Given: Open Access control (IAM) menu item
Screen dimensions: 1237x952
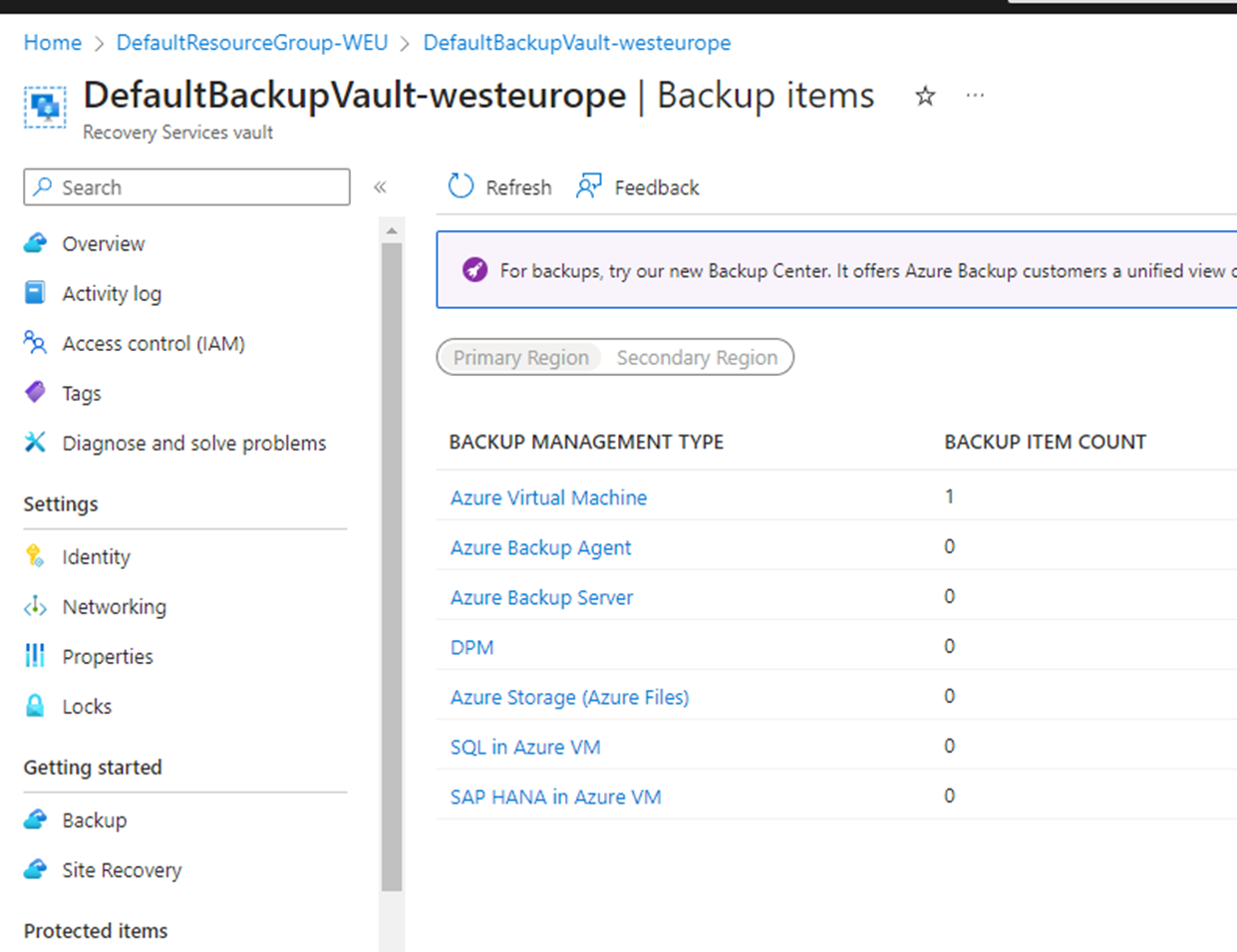Looking at the screenshot, I should 153,343.
